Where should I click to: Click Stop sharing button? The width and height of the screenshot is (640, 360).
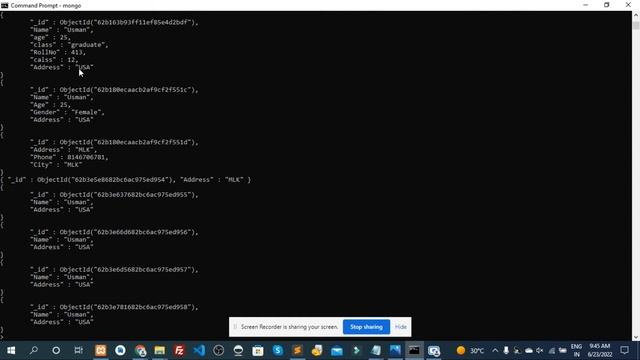pos(366,327)
